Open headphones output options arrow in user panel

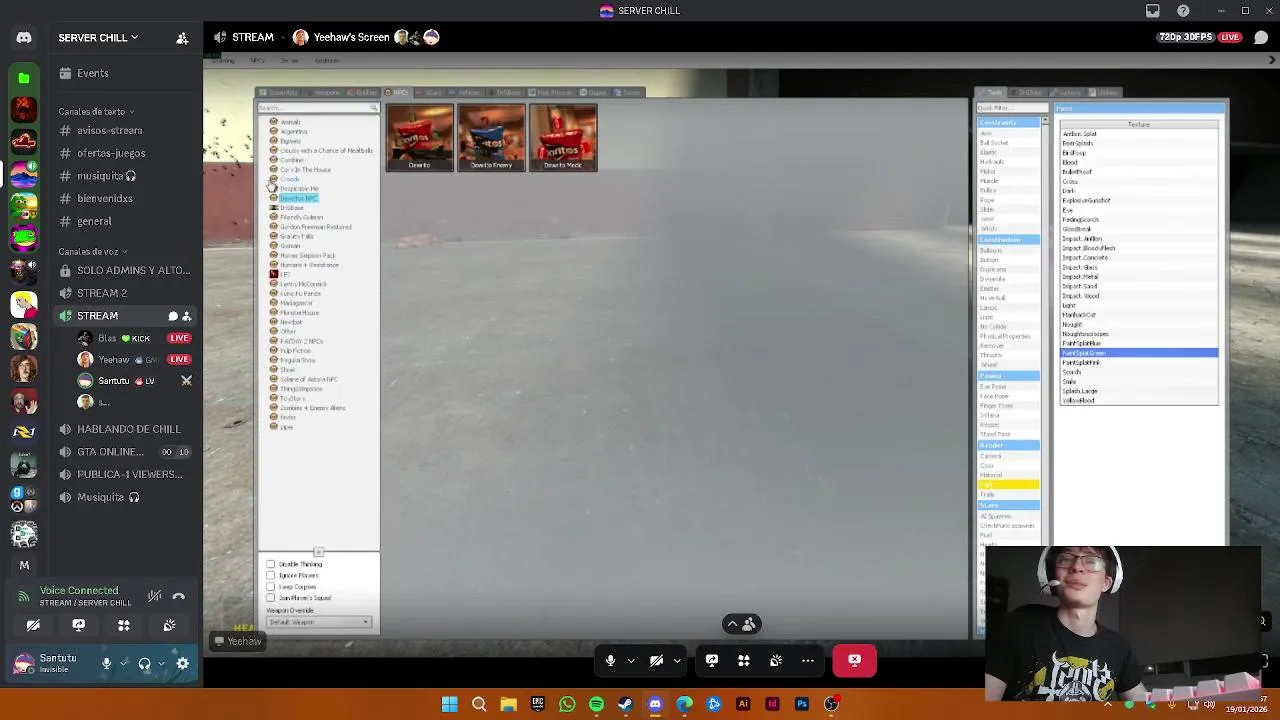pos(161,663)
